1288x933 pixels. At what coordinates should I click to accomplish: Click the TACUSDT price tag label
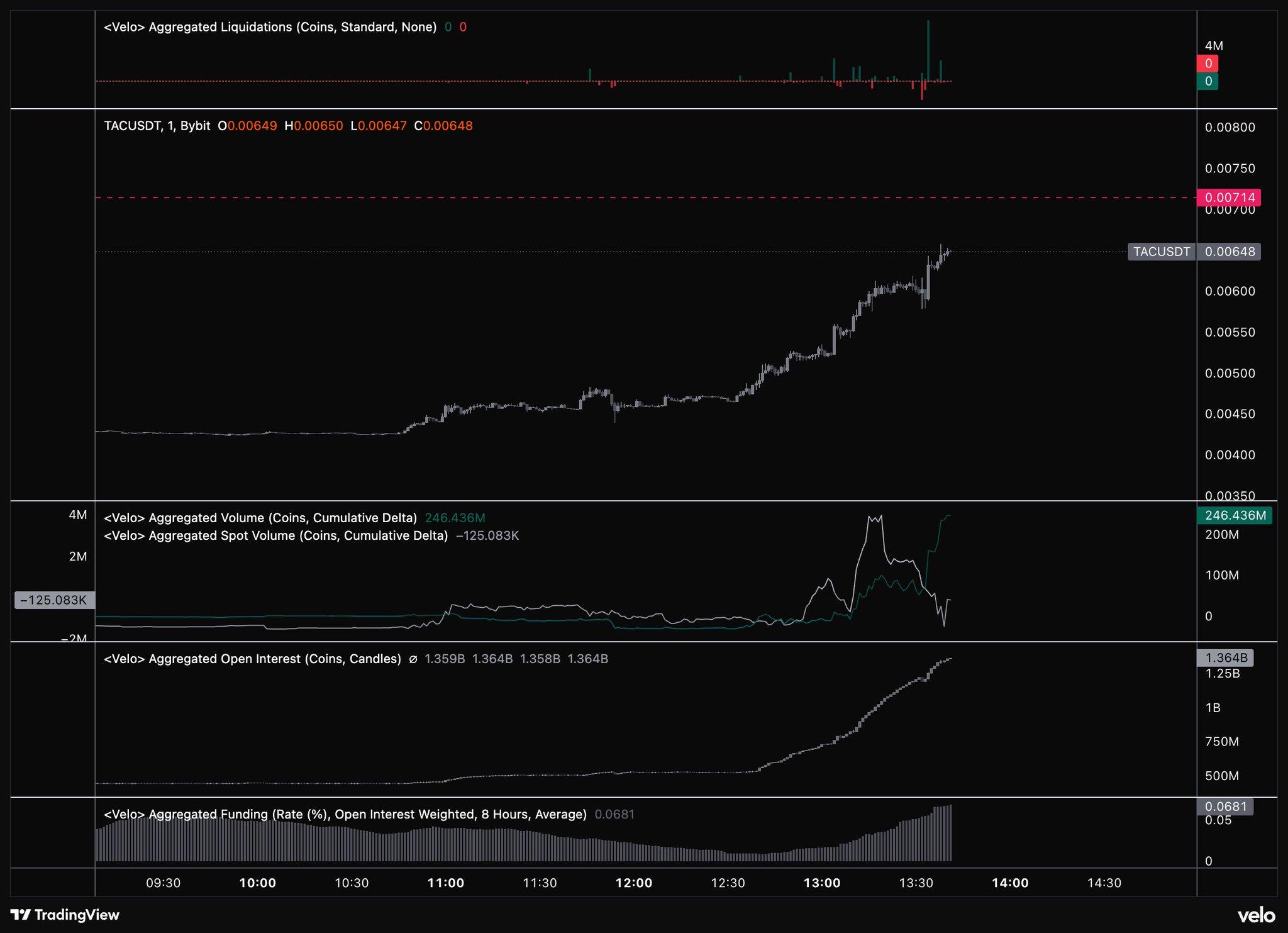coord(1161,252)
